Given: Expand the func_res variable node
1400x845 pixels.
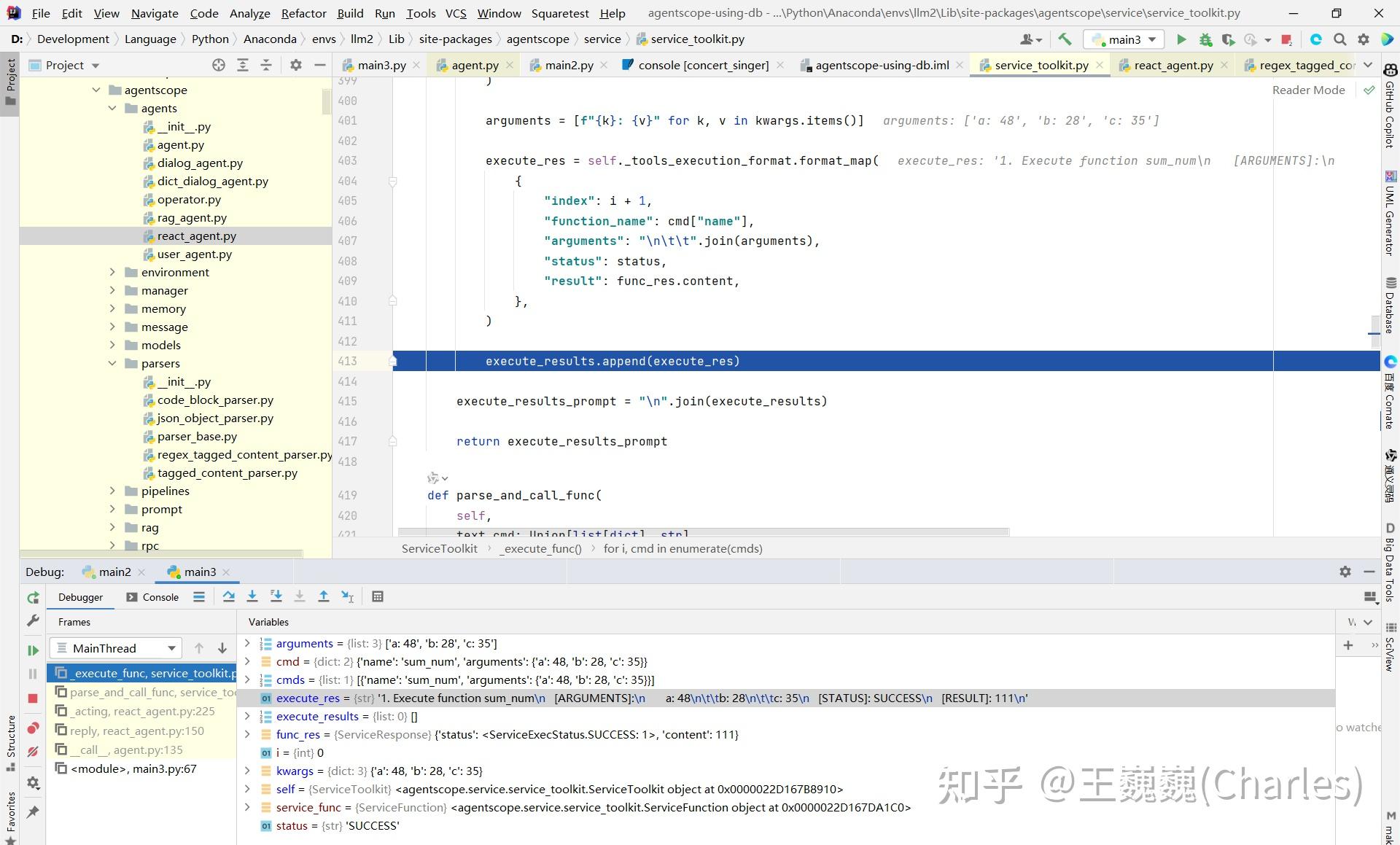Looking at the screenshot, I should [x=247, y=734].
